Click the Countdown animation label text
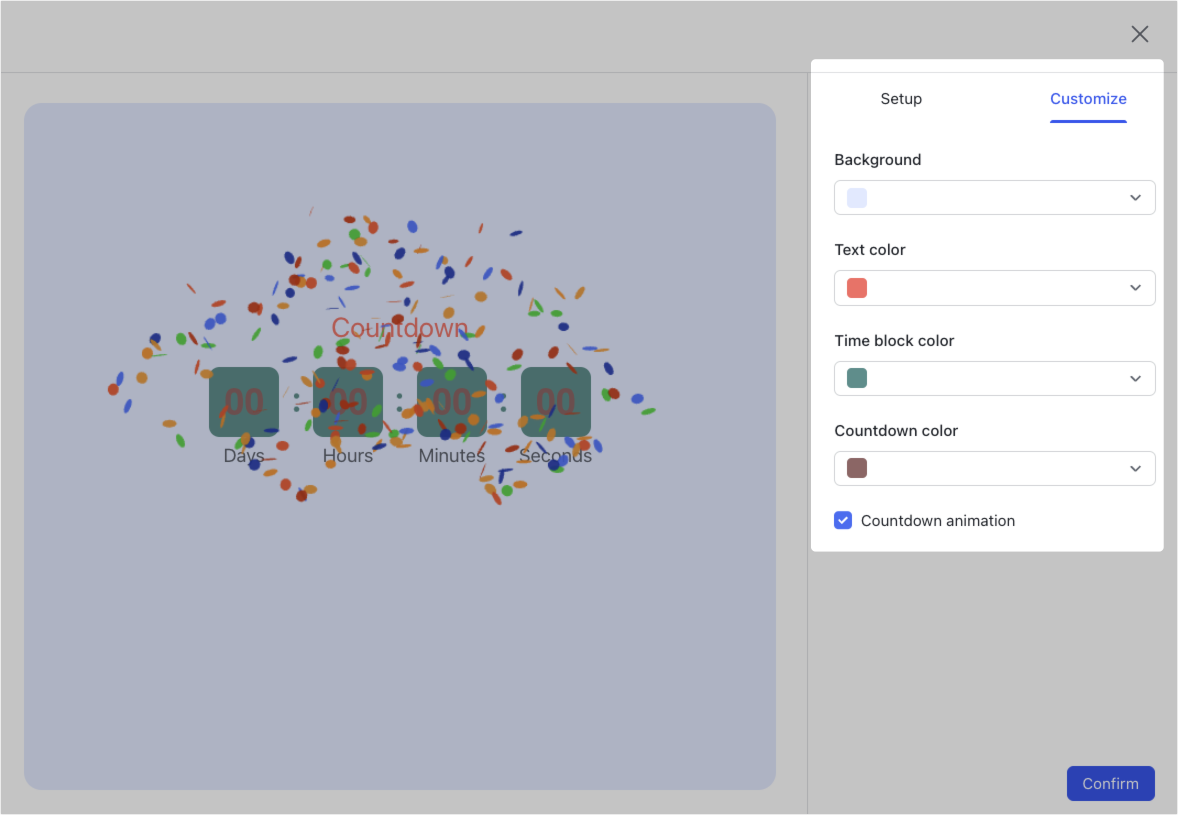This screenshot has height=815, width=1178. [x=938, y=521]
